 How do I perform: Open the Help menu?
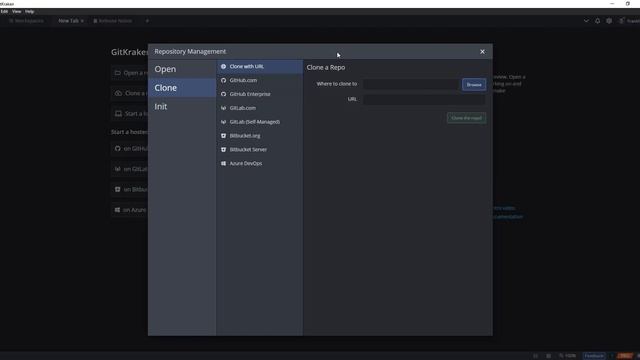click(x=29, y=11)
